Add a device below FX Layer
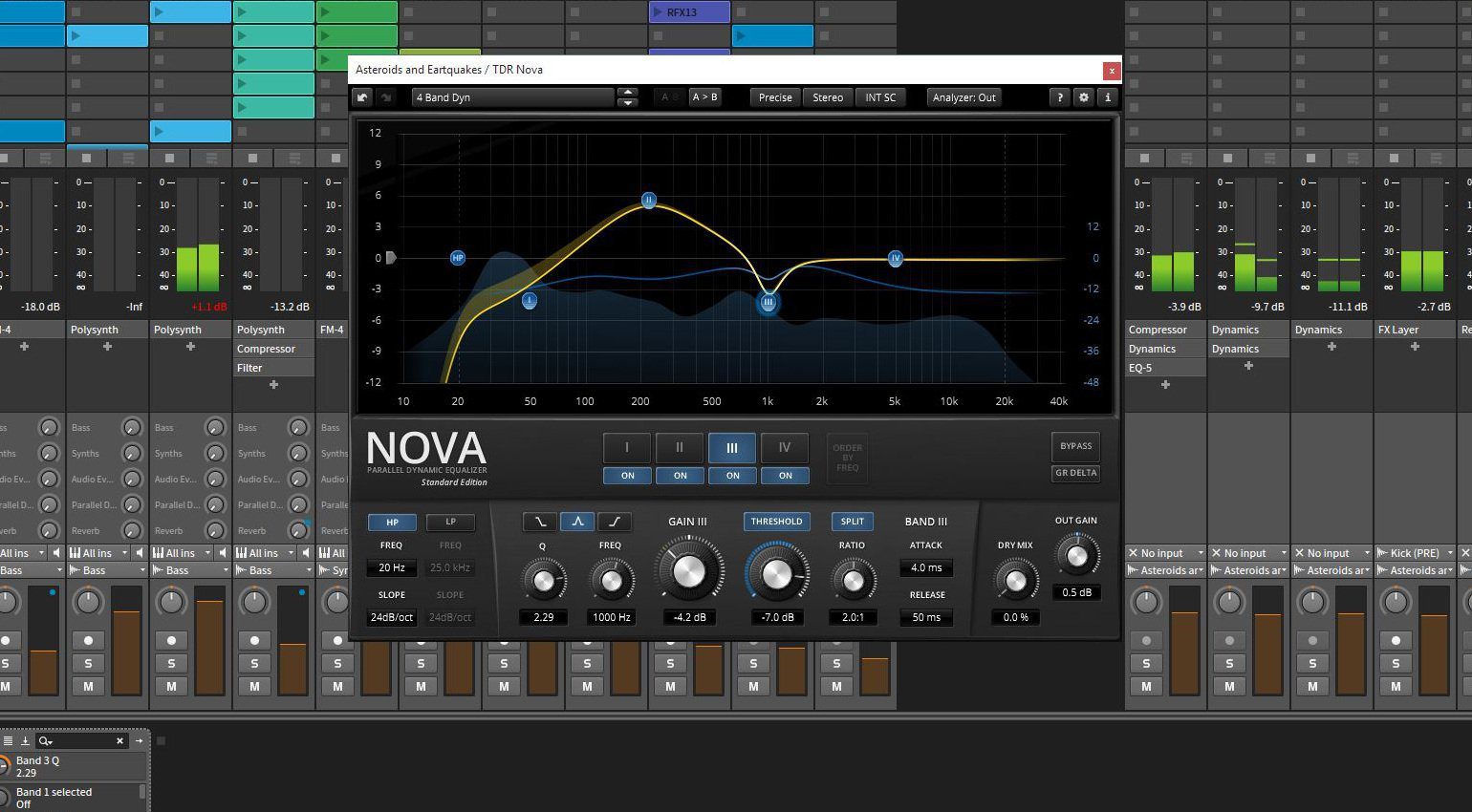 (1415, 347)
